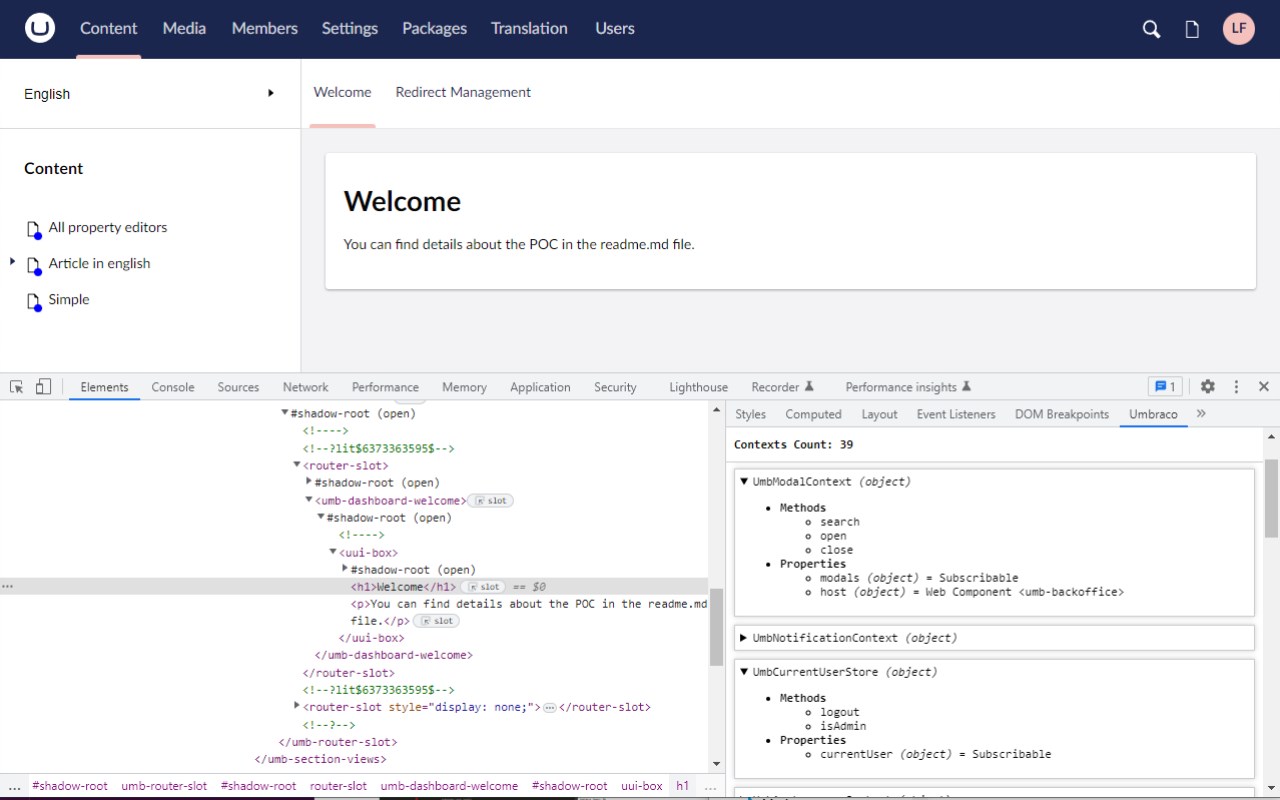Screen dimensions: 1280x800
Task: Click the Simple document icon
Action: (x=33, y=301)
